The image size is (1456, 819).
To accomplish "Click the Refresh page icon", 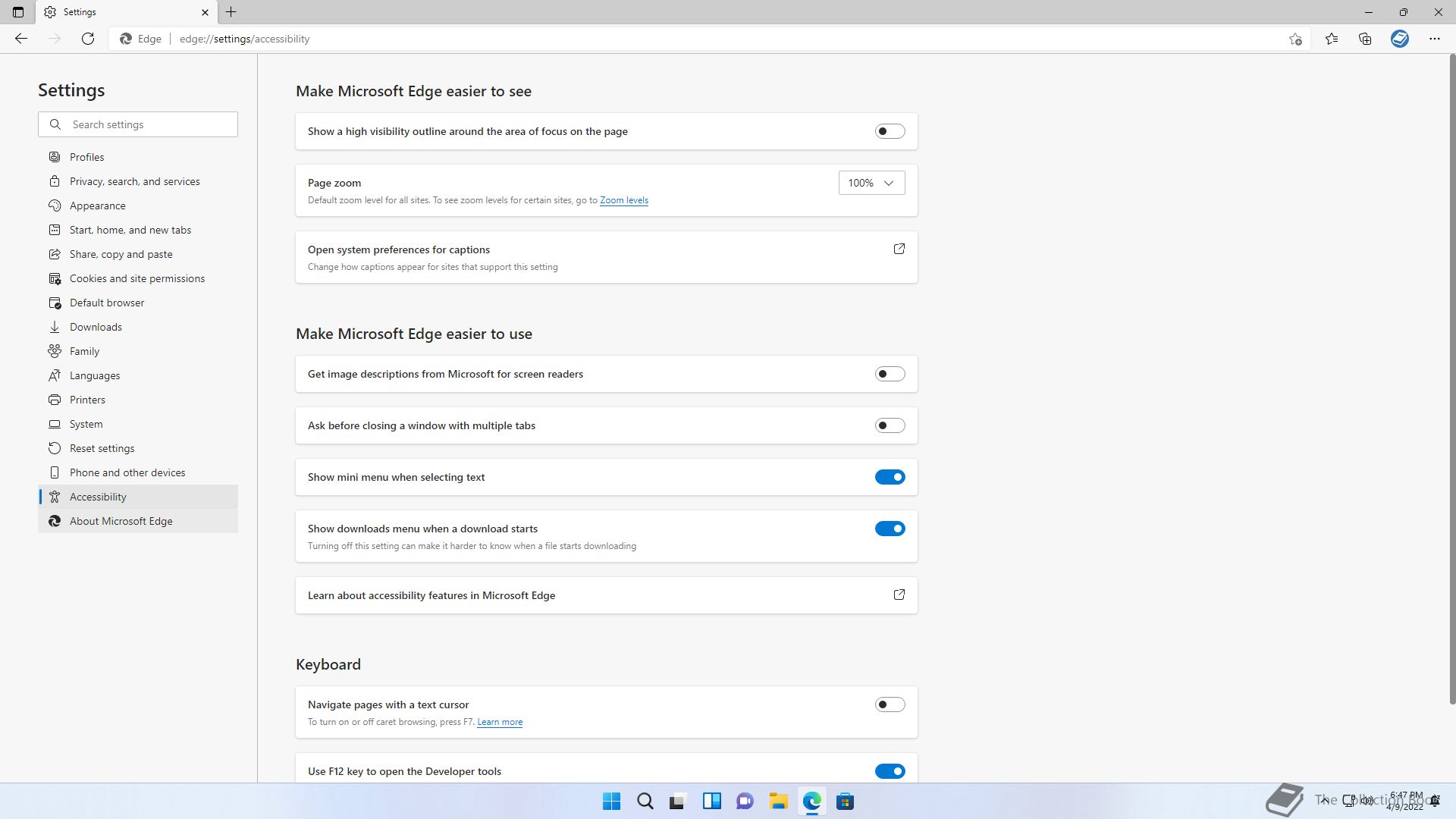I will pyautogui.click(x=88, y=39).
